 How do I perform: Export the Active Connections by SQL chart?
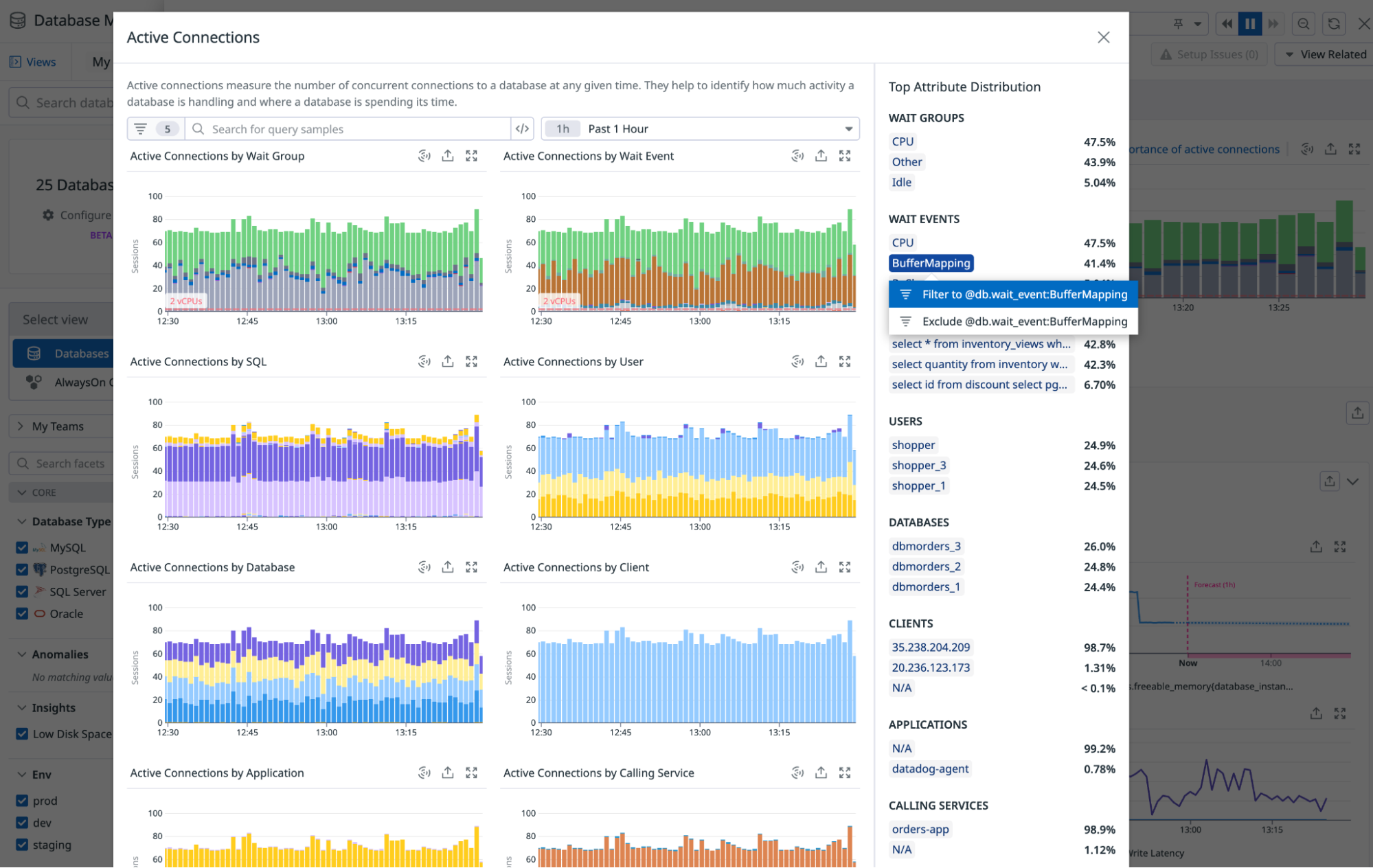(x=448, y=361)
